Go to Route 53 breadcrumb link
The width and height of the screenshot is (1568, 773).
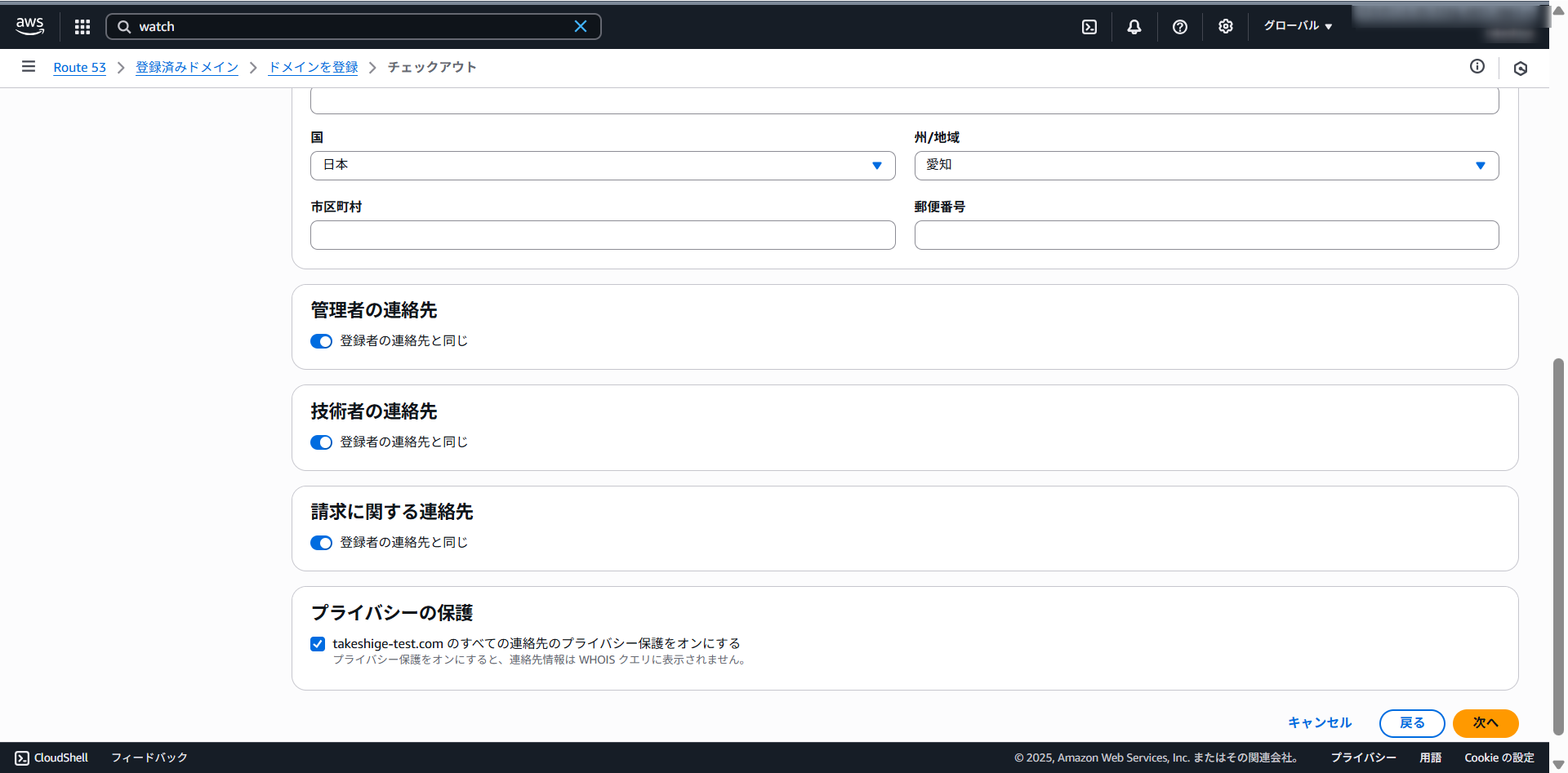pos(79,68)
